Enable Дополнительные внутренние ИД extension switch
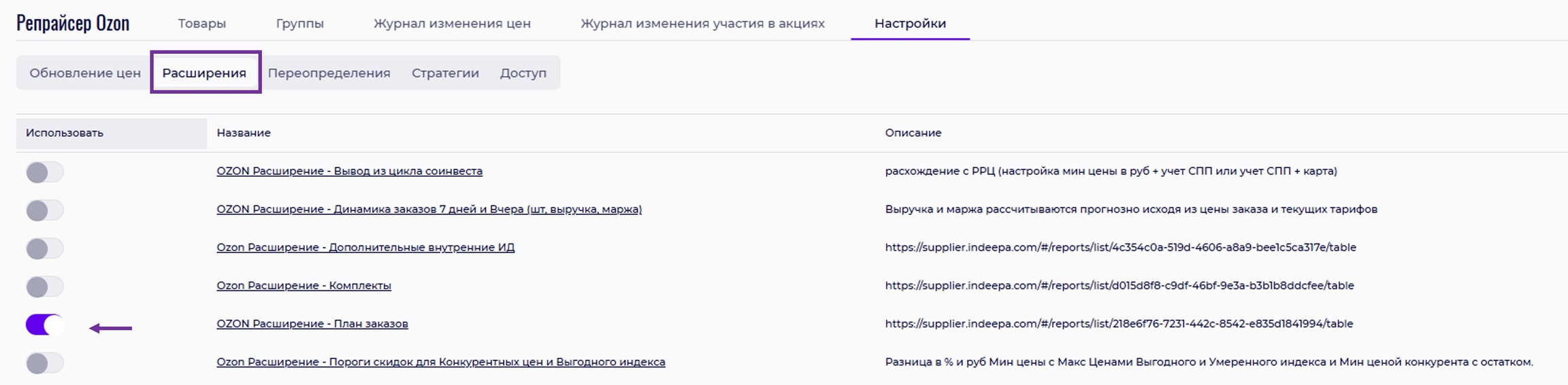The width and height of the screenshot is (1568, 385). point(44,248)
